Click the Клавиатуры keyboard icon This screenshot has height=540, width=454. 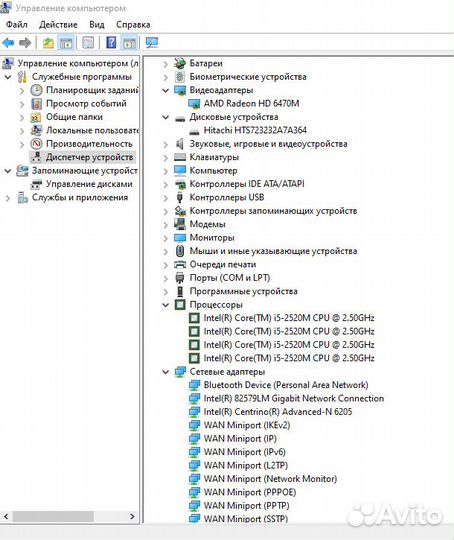(x=180, y=157)
